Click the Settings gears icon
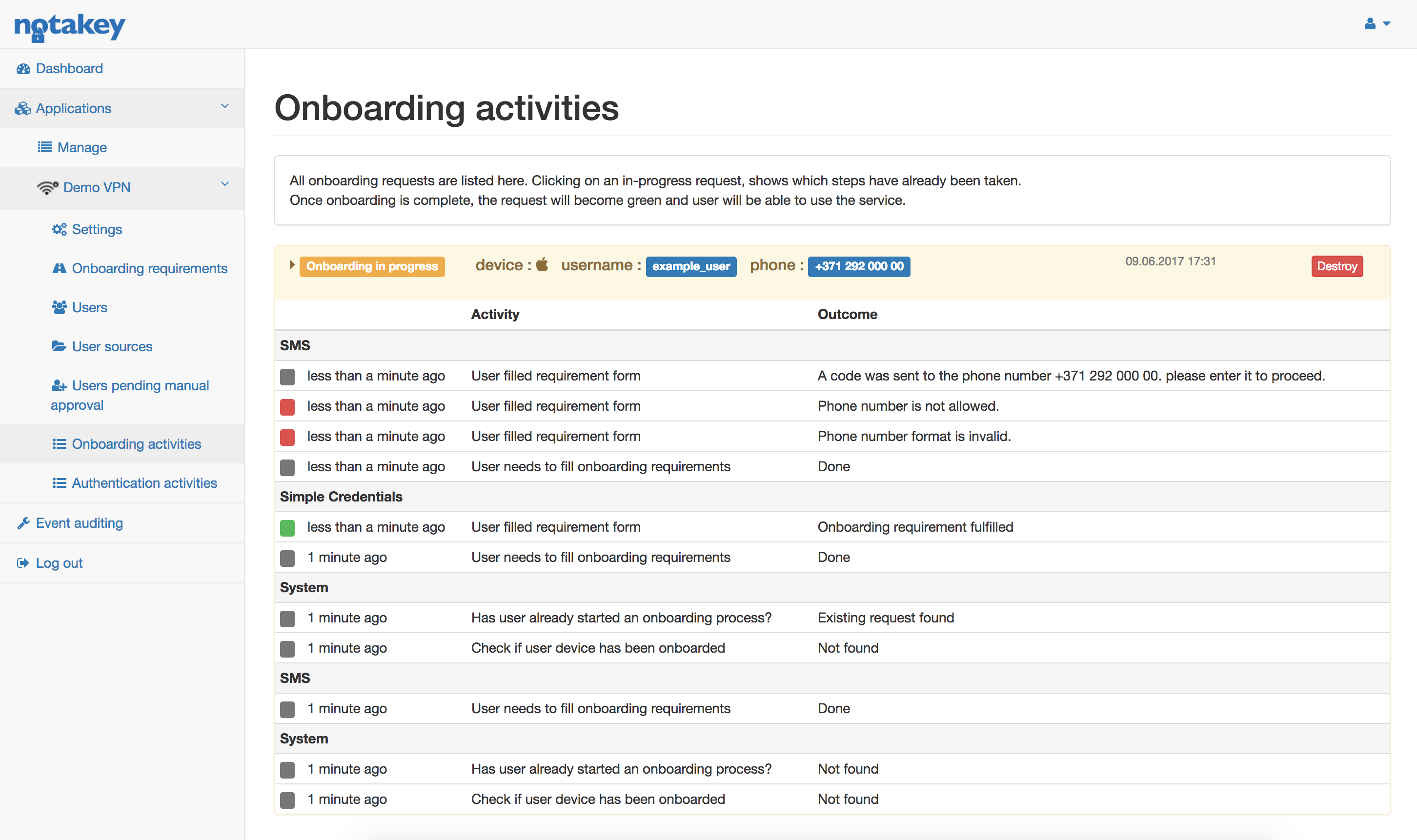1417x840 pixels. (60, 229)
